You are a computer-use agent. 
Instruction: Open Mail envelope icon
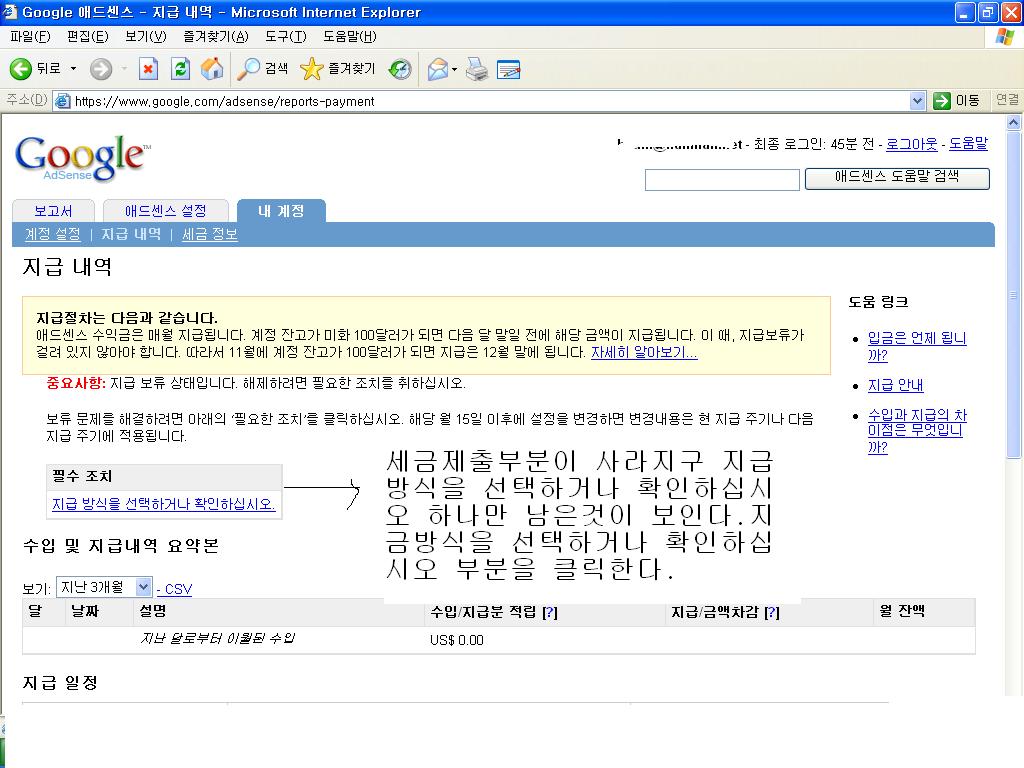point(438,69)
